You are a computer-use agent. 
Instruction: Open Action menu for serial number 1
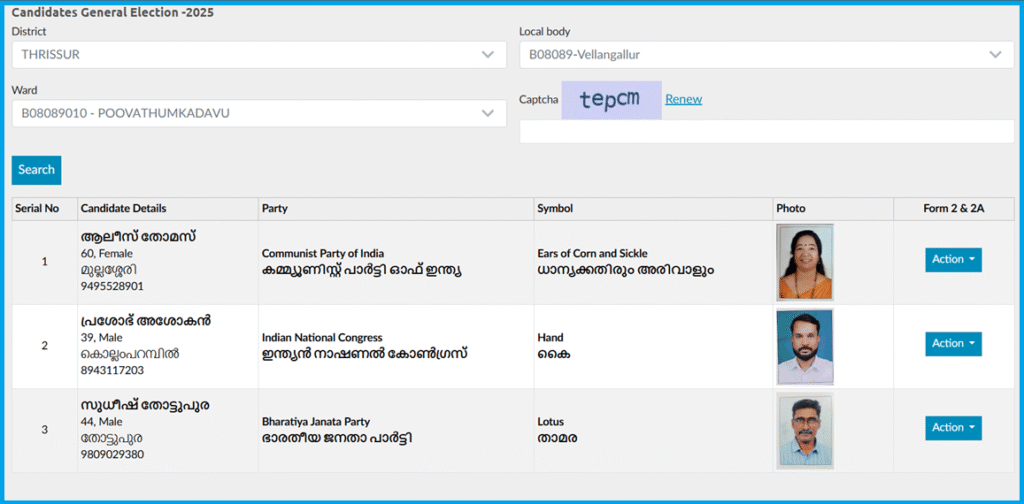click(952, 260)
